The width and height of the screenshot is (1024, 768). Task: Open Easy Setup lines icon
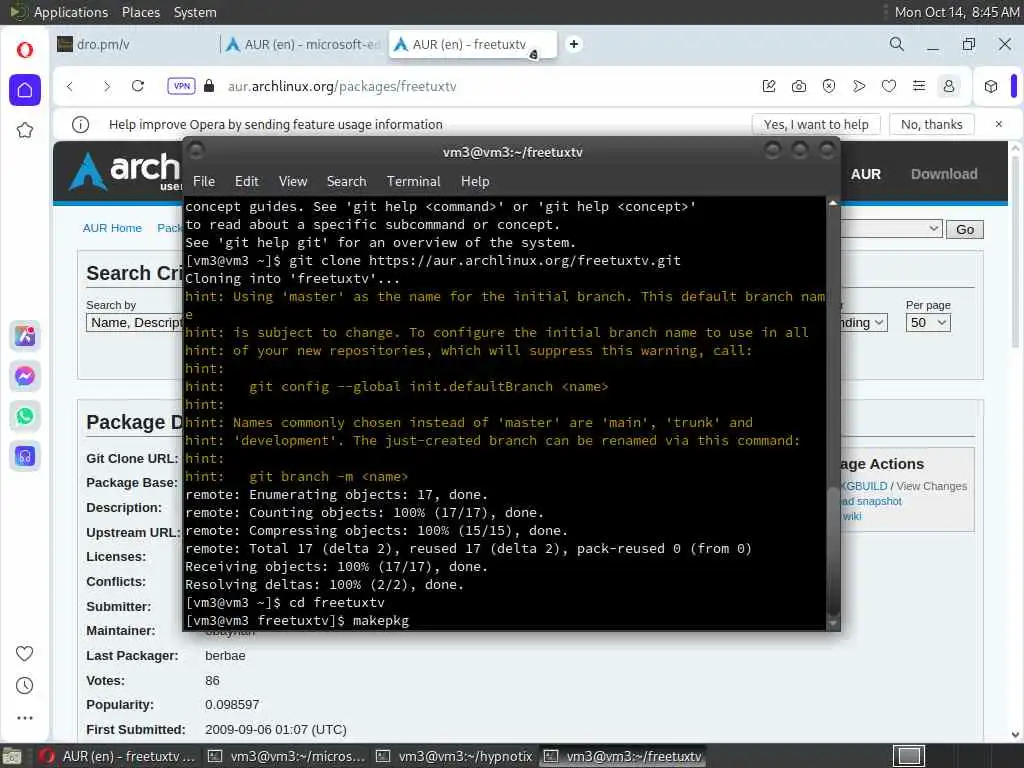click(x=919, y=86)
